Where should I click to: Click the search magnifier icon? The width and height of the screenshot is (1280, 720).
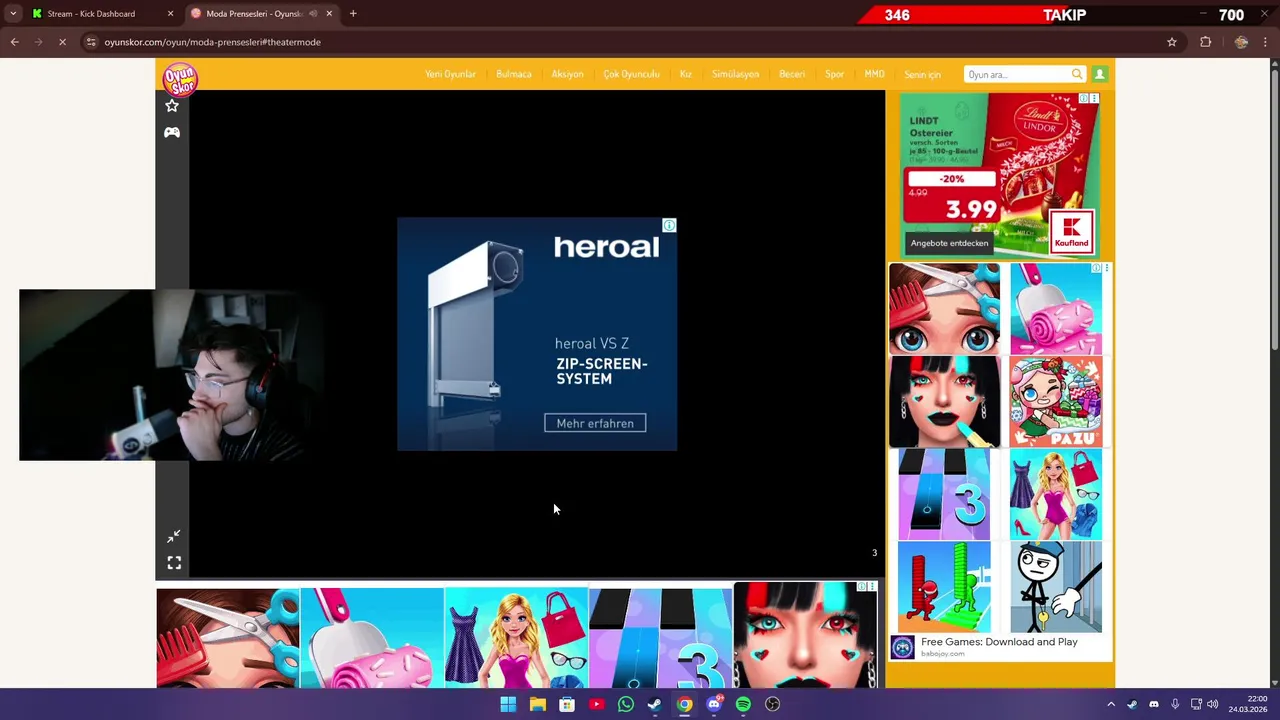1076,74
